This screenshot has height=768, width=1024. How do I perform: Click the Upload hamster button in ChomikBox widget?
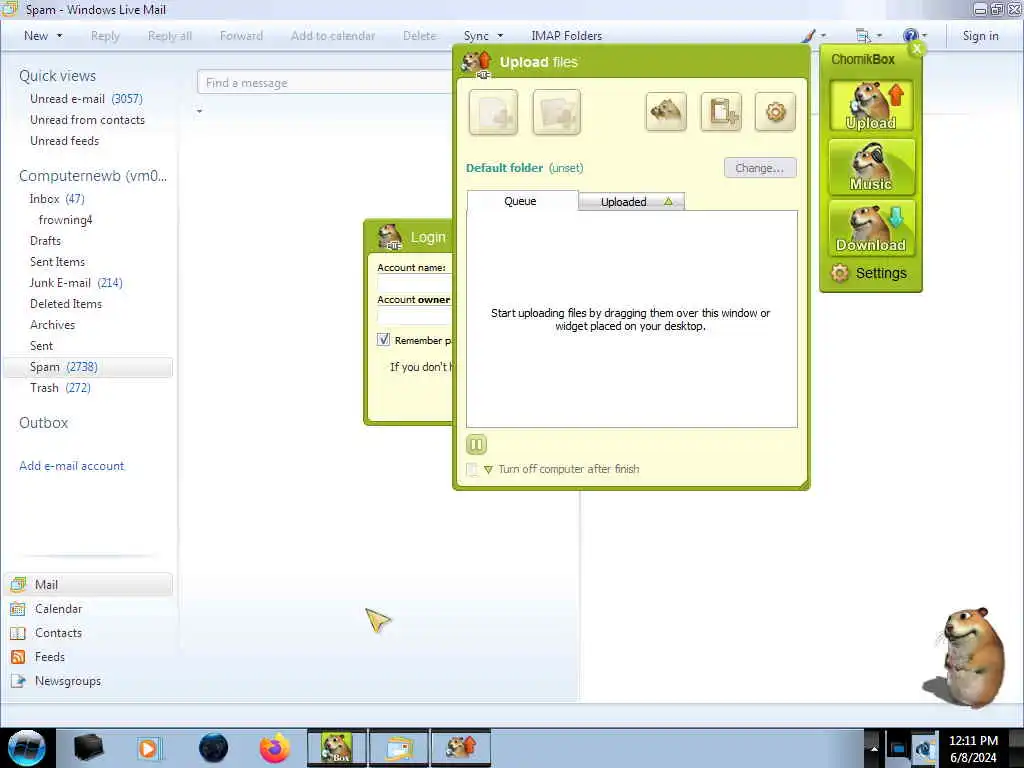(871, 105)
